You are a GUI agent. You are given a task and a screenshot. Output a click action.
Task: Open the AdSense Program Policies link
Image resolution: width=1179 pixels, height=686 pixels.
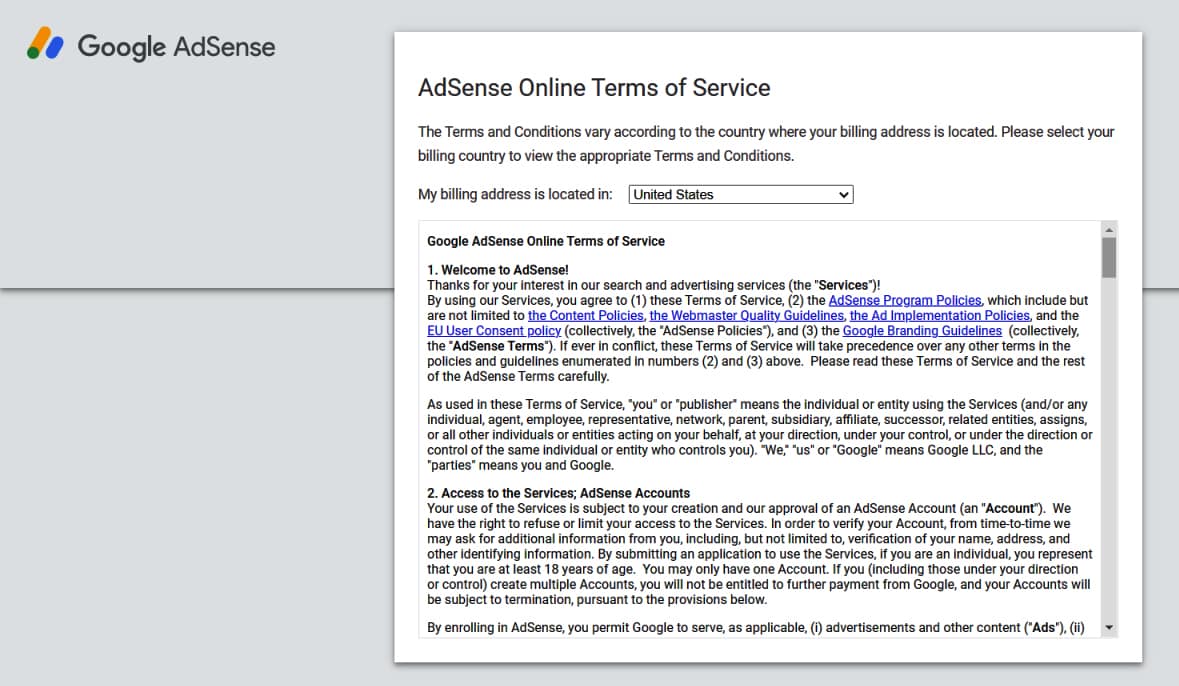click(x=905, y=300)
